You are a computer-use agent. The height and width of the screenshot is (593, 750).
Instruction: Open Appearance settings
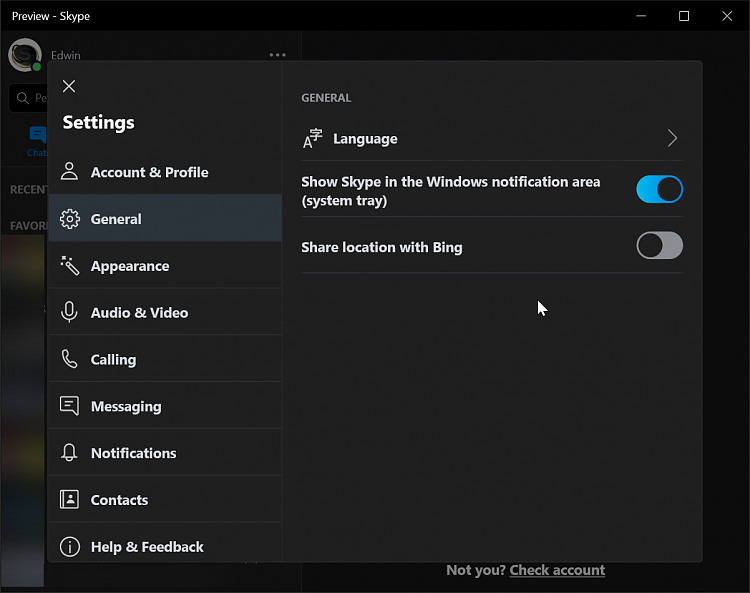coord(165,265)
